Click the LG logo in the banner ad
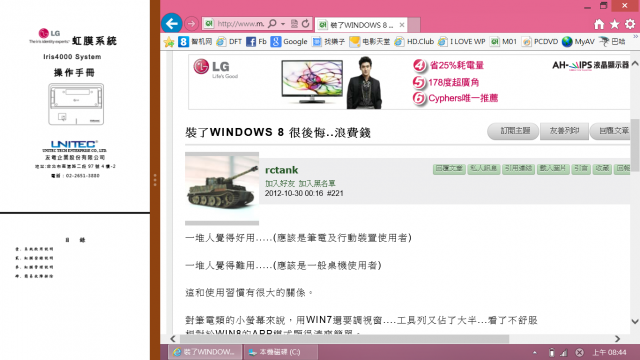 coord(215,68)
